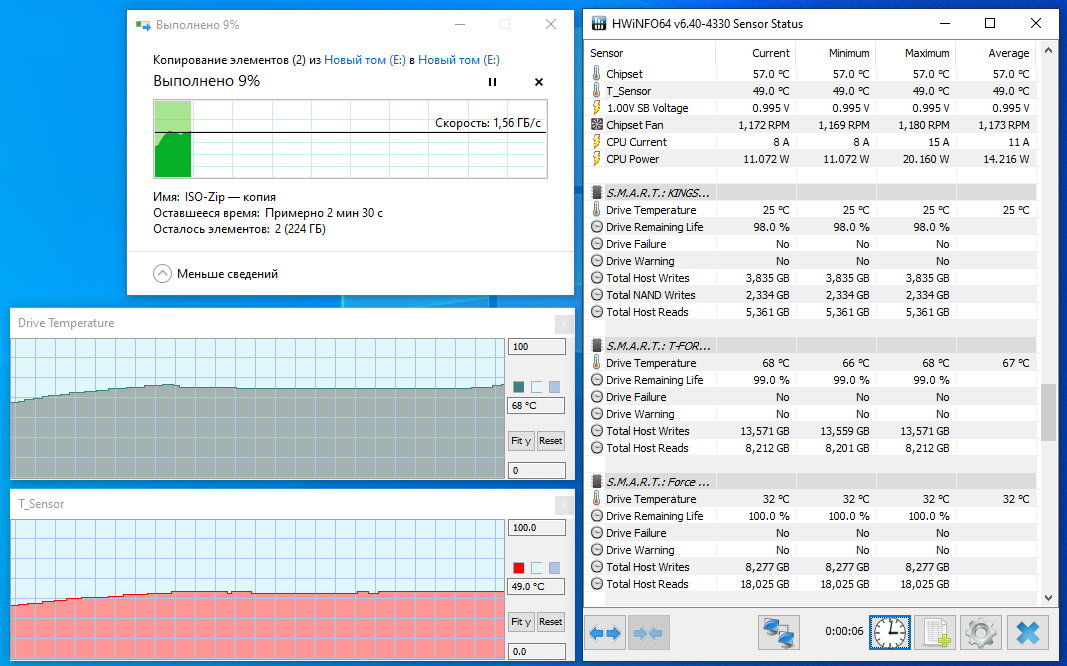1067x666 pixels.
Task: Click the Sensor column header
Action: coord(651,53)
